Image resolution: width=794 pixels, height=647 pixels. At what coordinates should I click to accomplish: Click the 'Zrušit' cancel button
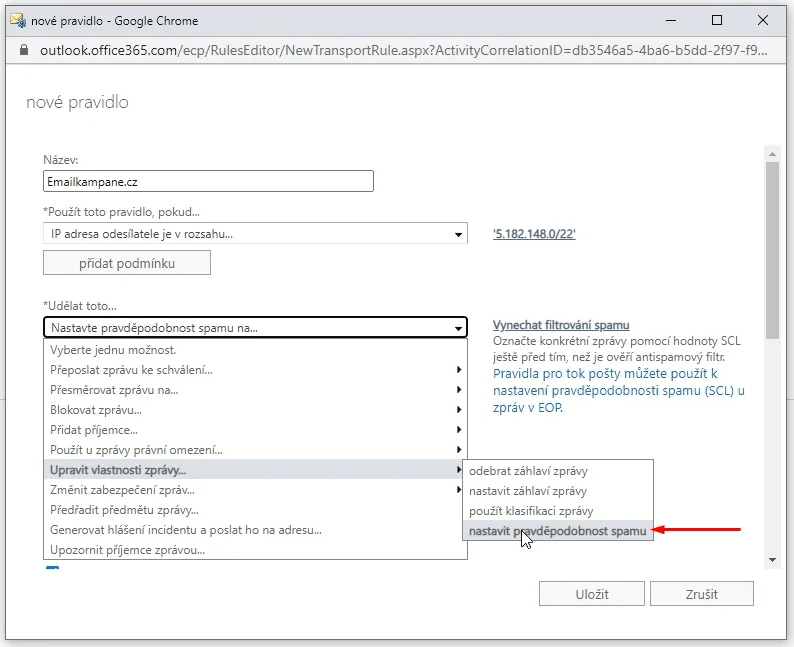click(701, 594)
